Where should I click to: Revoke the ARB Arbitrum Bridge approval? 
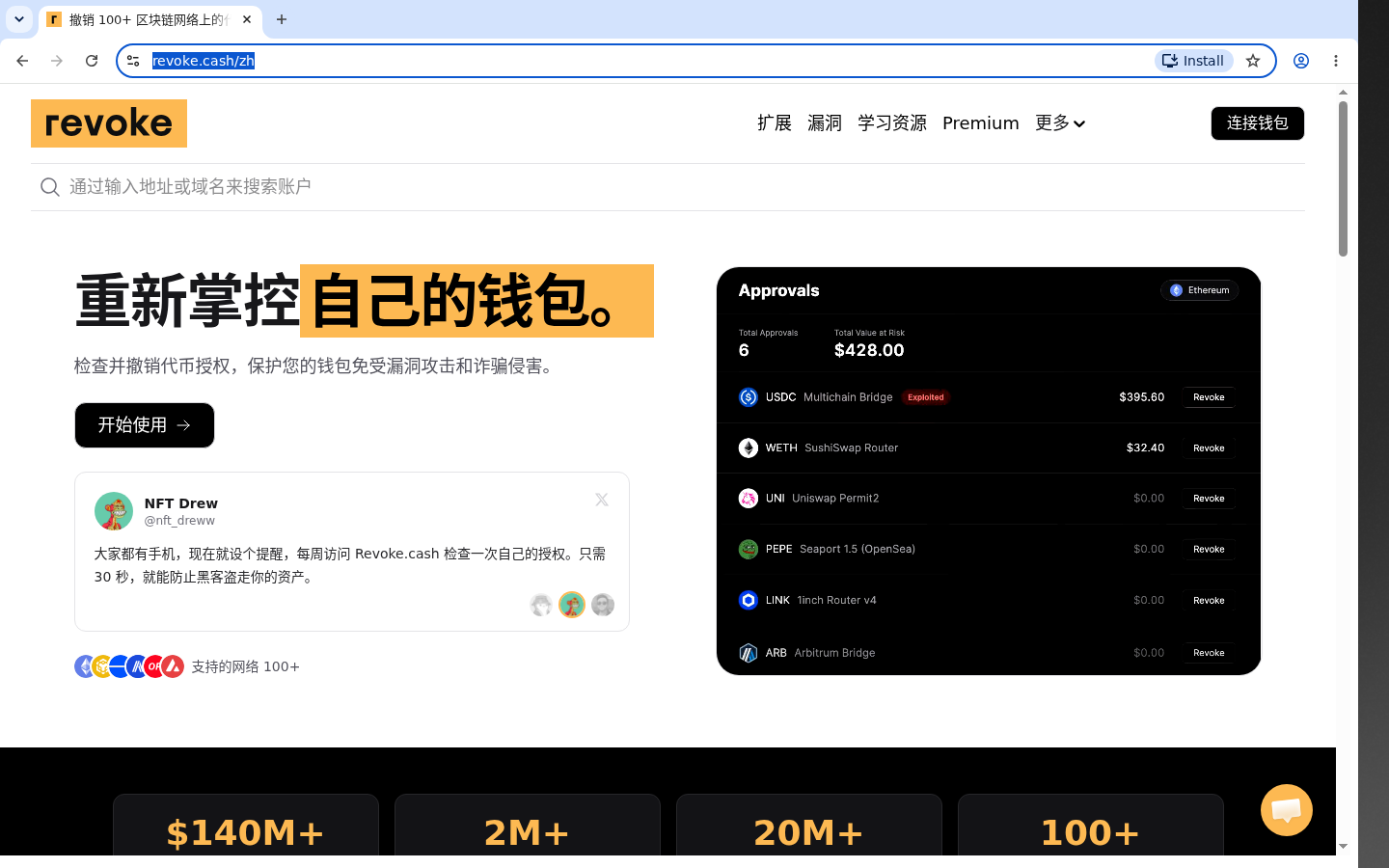(1209, 653)
